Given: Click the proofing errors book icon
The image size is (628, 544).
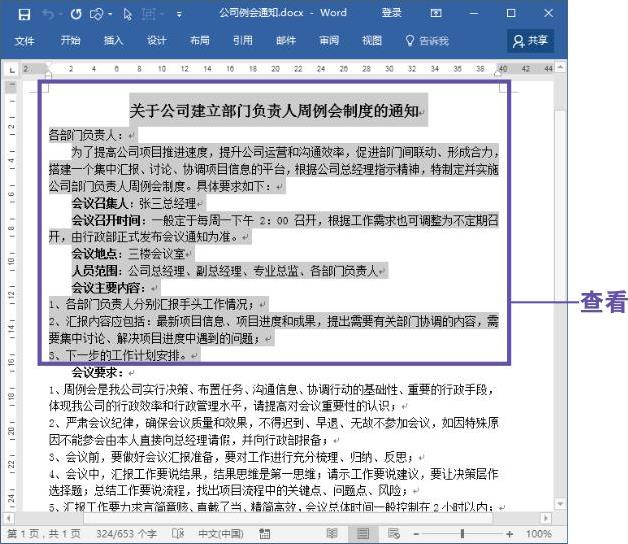Looking at the screenshot, I should [178, 534].
